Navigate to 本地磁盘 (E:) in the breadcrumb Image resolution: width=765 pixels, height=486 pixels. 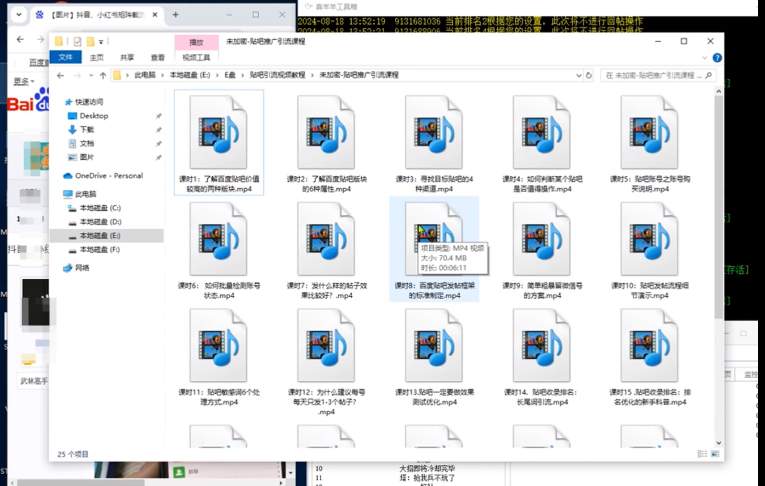pyautogui.click(x=190, y=75)
